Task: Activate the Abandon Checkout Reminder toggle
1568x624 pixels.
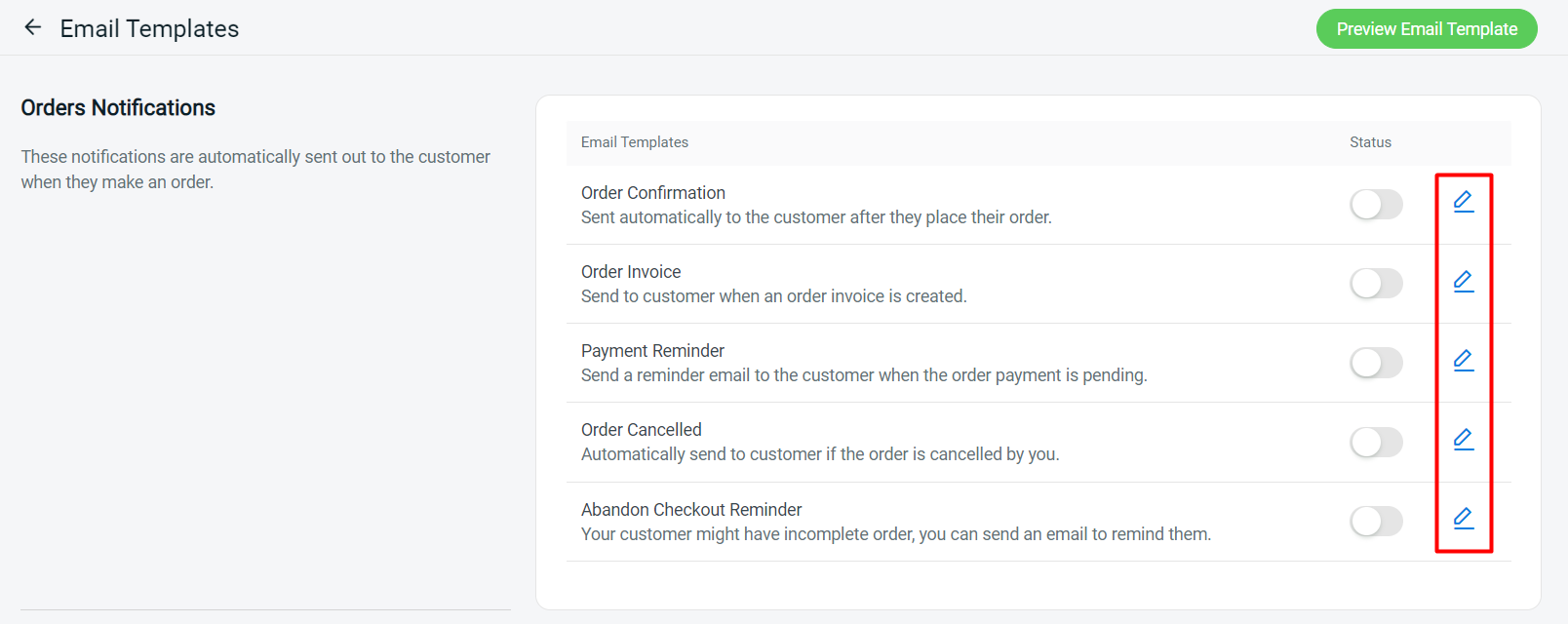Action: click(x=1376, y=521)
